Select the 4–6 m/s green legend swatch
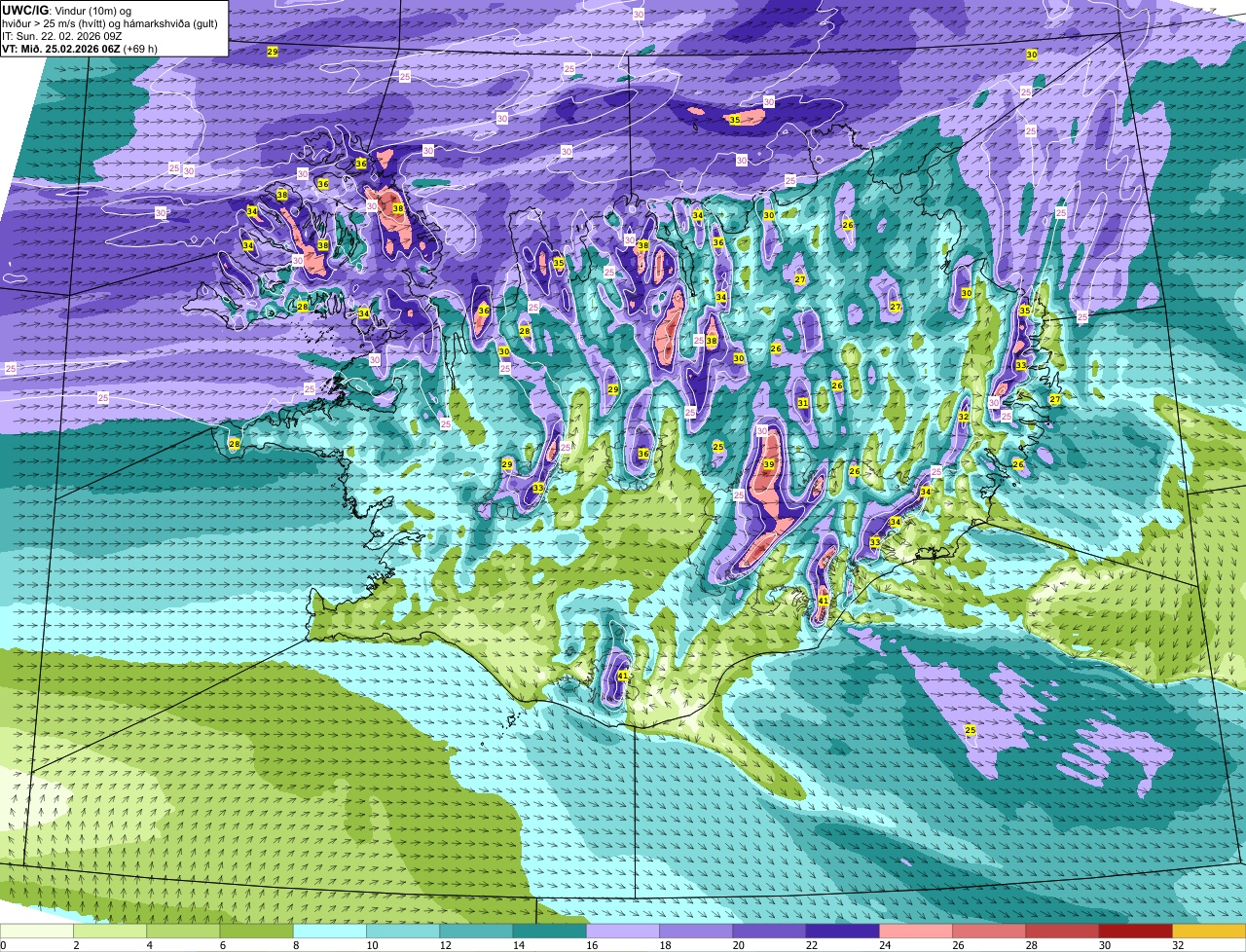The height and width of the screenshot is (952, 1246). coord(184,931)
